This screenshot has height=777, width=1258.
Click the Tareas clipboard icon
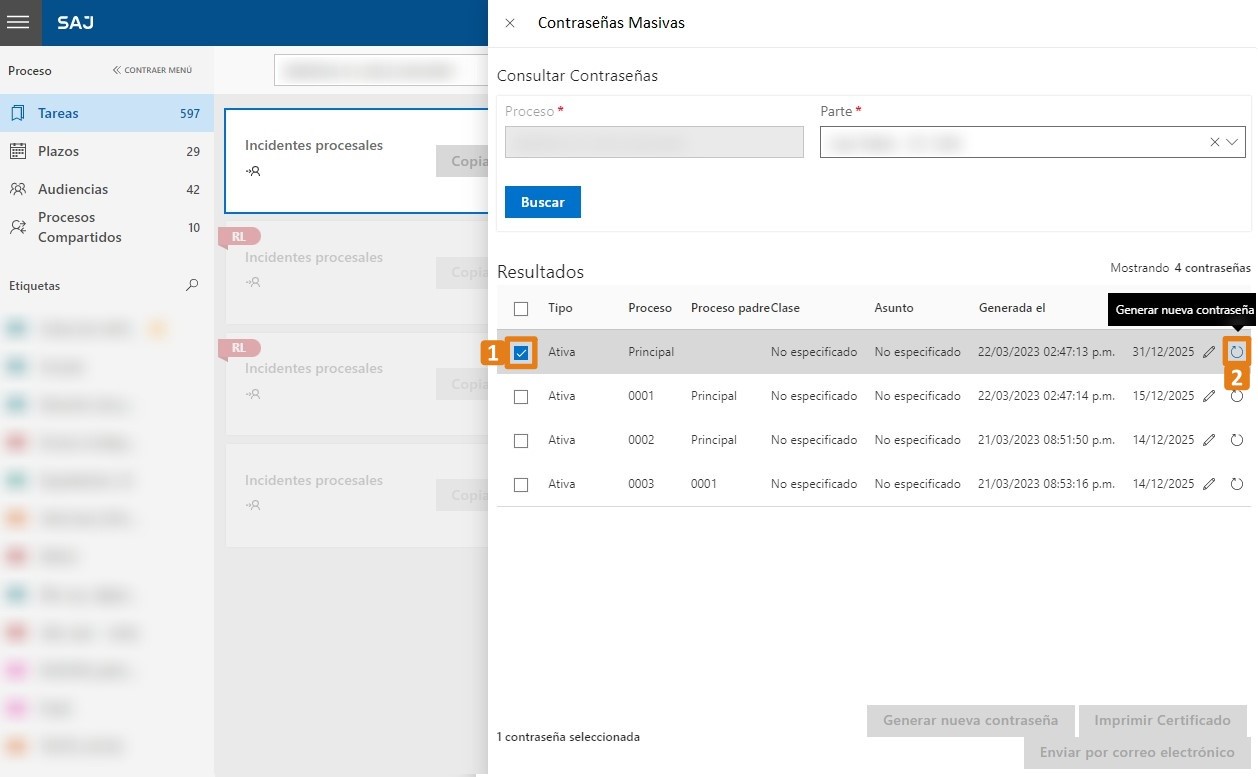(17, 113)
